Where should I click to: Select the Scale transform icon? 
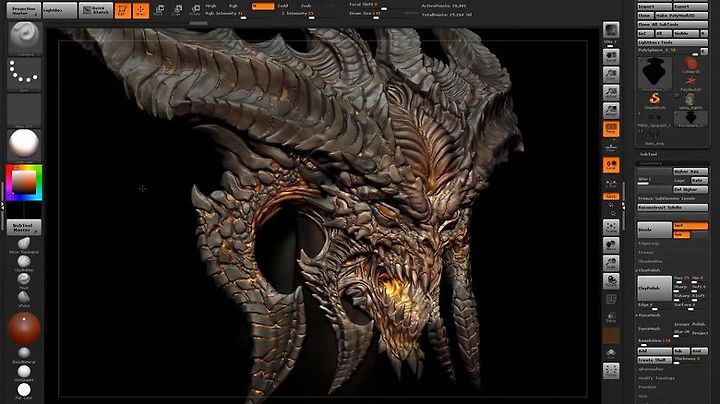click(177, 10)
